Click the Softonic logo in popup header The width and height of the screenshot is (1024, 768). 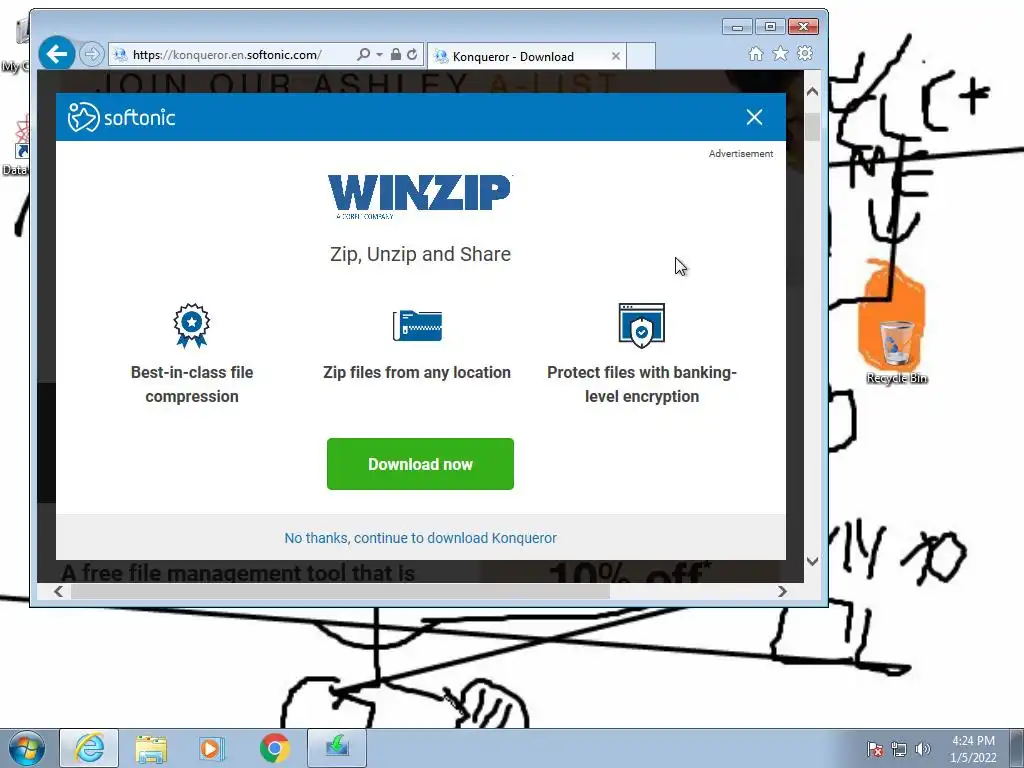[x=121, y=117]
